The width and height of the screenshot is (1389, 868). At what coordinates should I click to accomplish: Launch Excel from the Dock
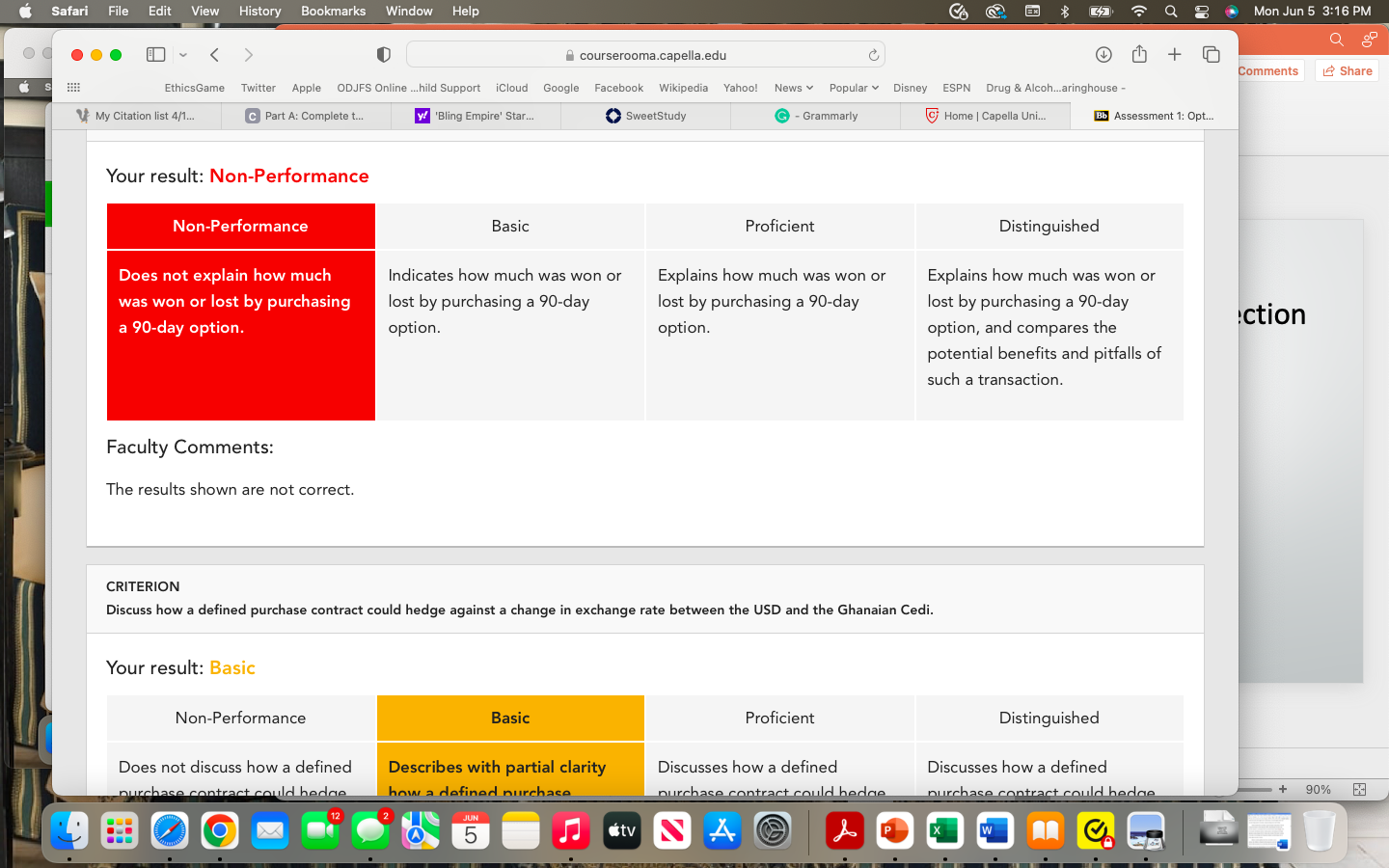(945, 830)
